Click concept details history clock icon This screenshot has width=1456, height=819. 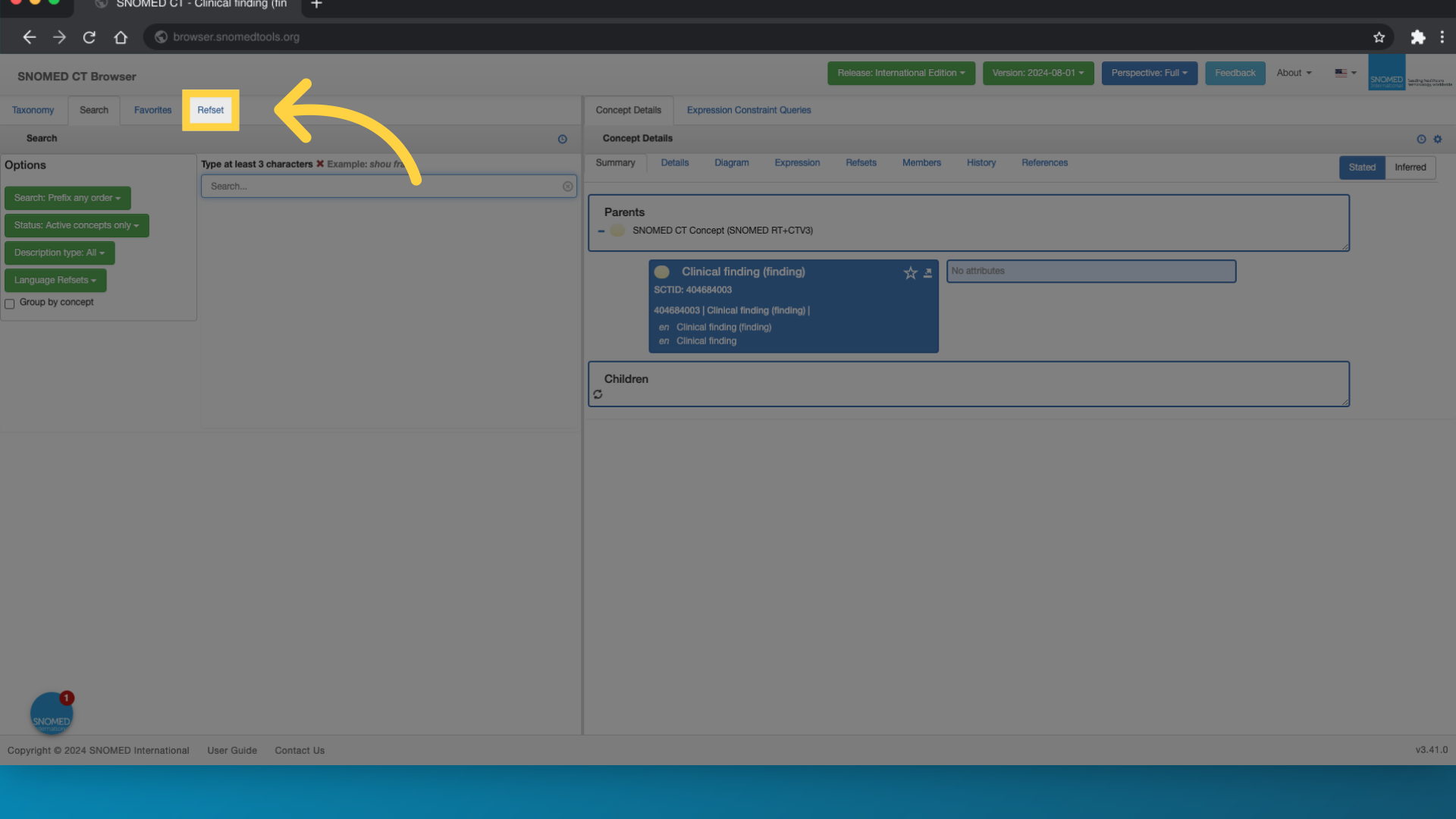[1421, 140]
